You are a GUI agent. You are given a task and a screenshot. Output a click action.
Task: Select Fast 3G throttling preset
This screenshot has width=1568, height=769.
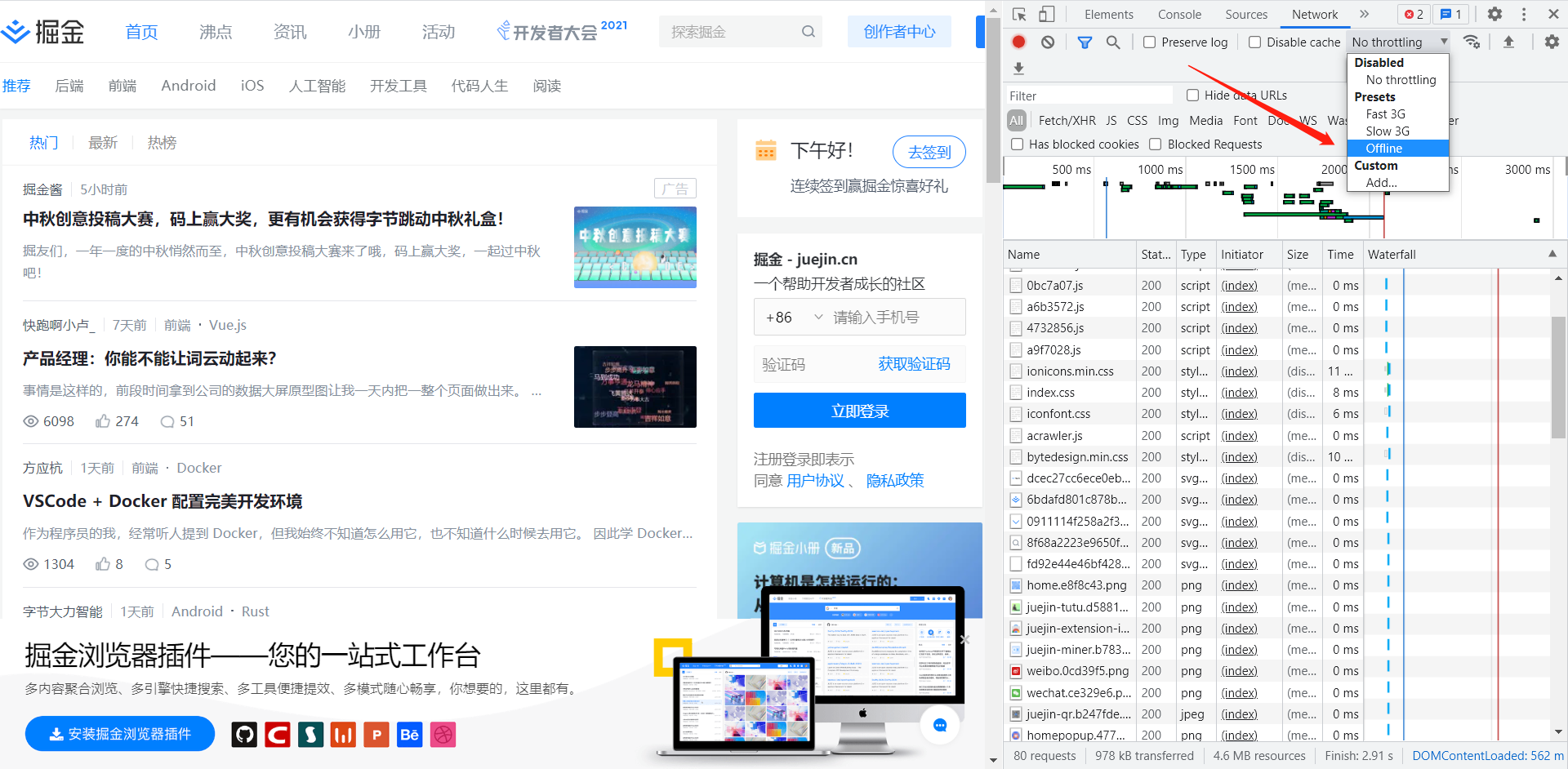pos(1385,113)
